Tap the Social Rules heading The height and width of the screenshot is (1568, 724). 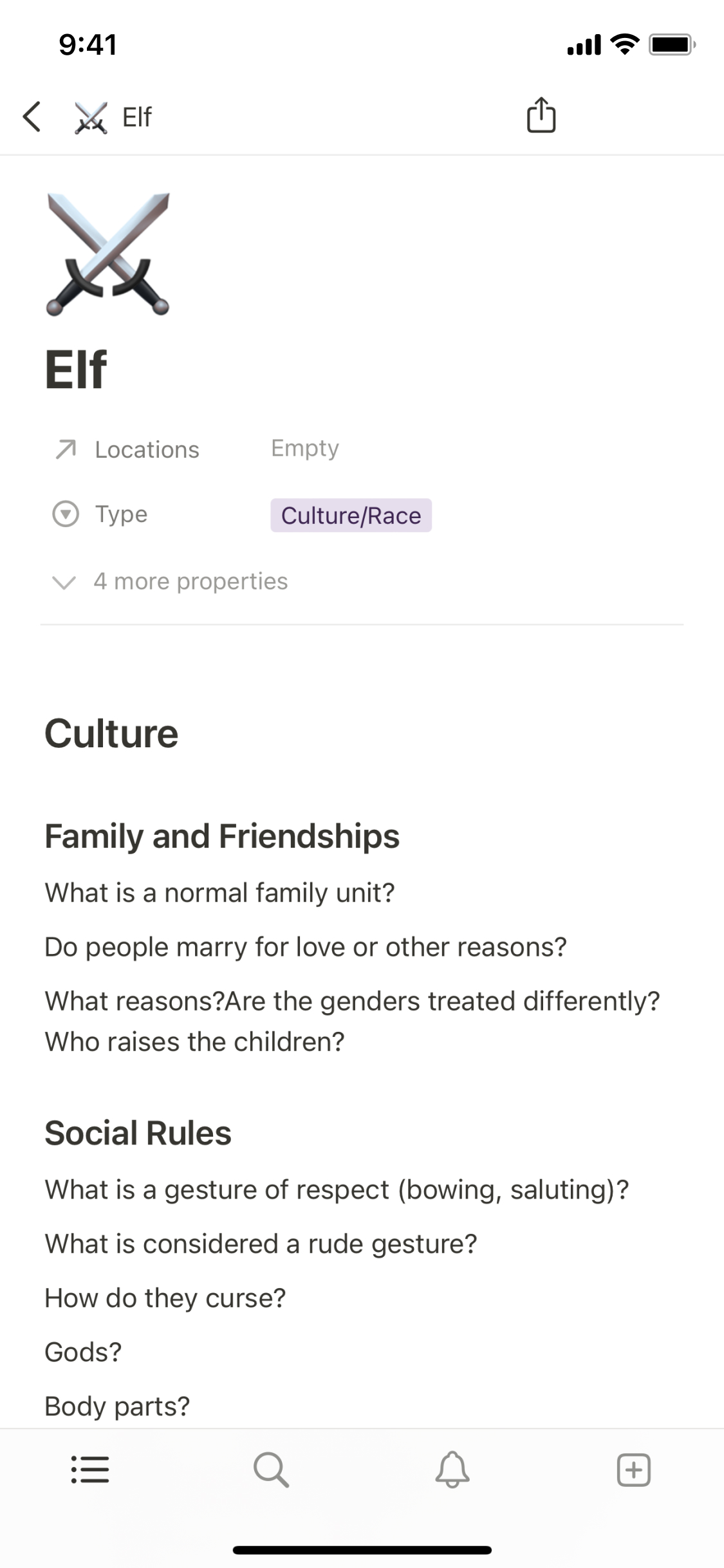coord(138,1133)
